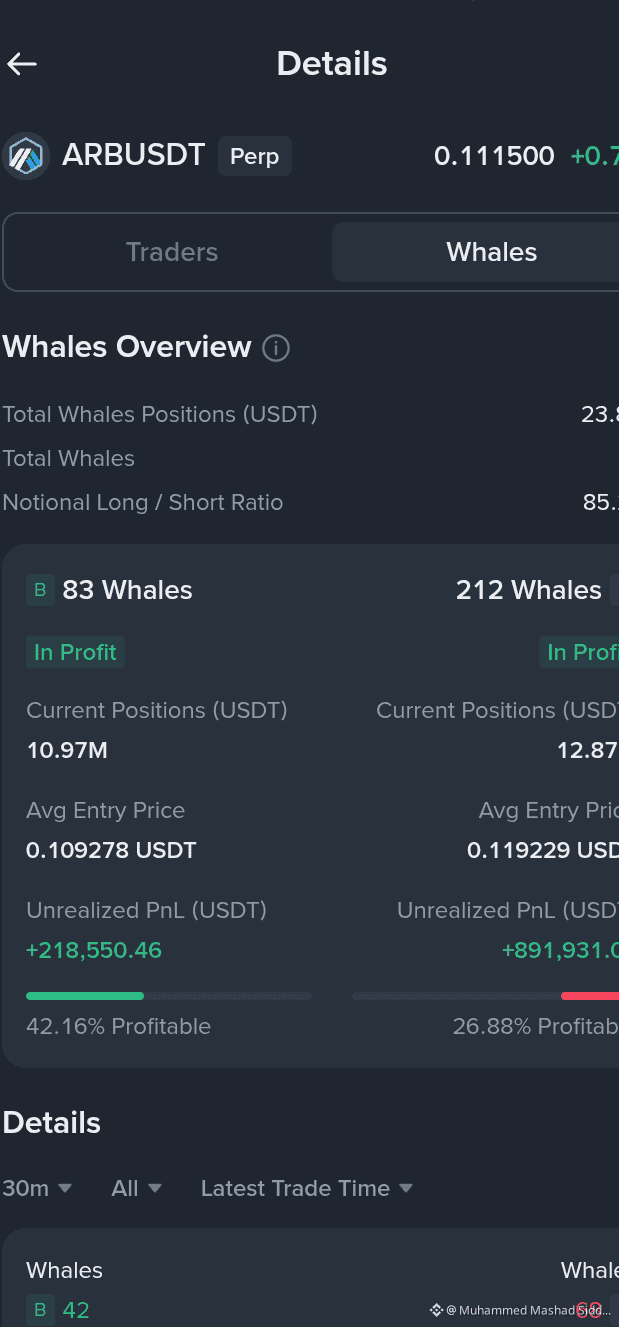619x1327 pixels.
Task: Go back using the left arrow
Action: click(22, 64)
